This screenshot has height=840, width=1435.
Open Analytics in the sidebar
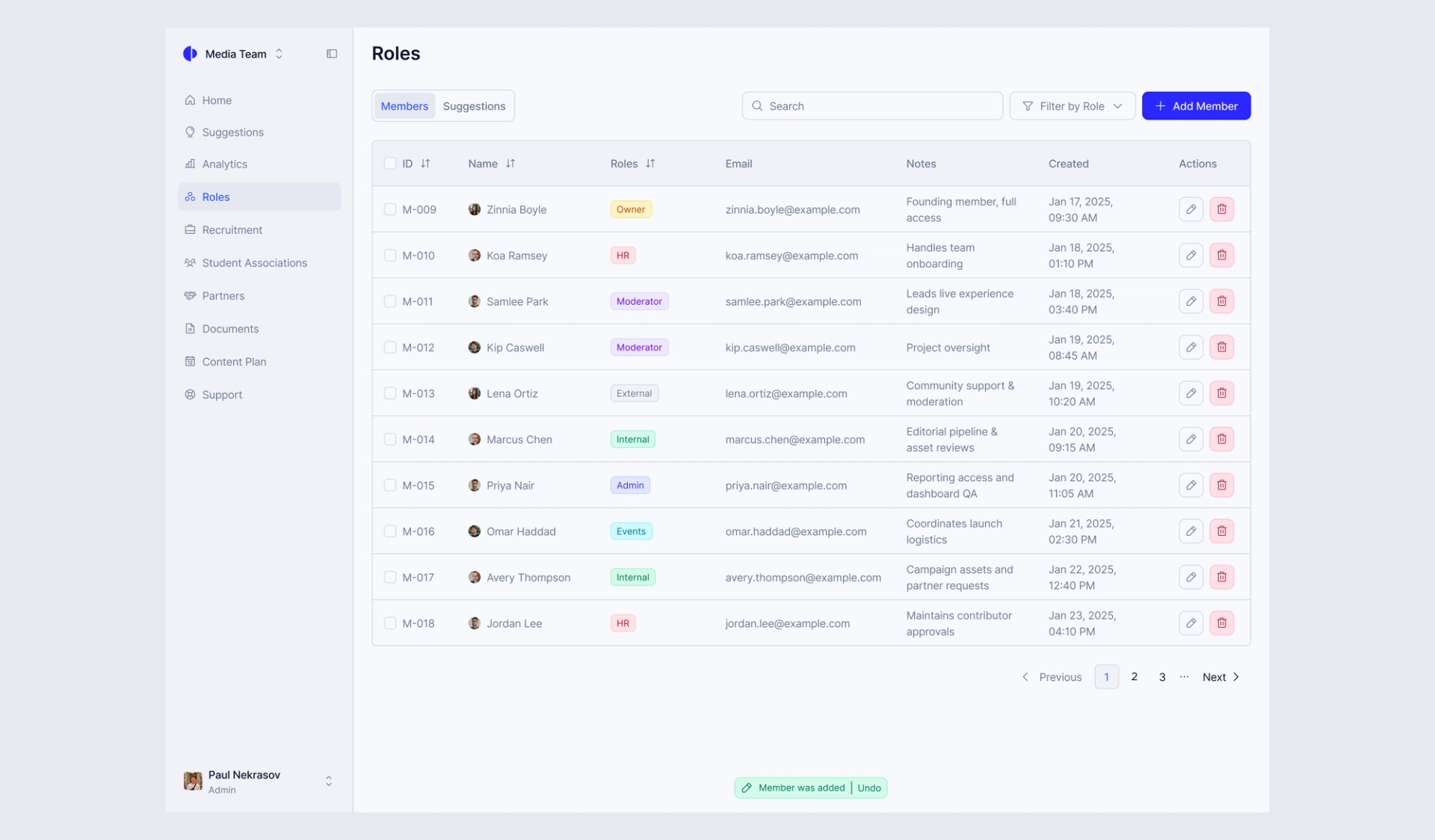259,164
